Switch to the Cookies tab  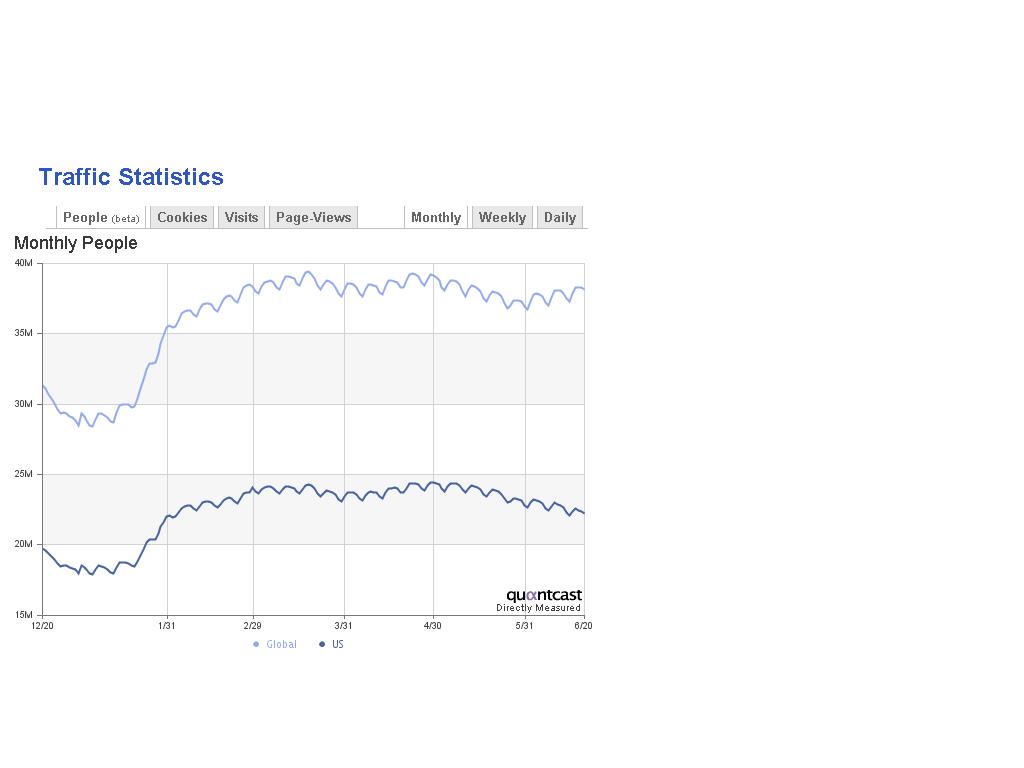click(x=182, y=218)
